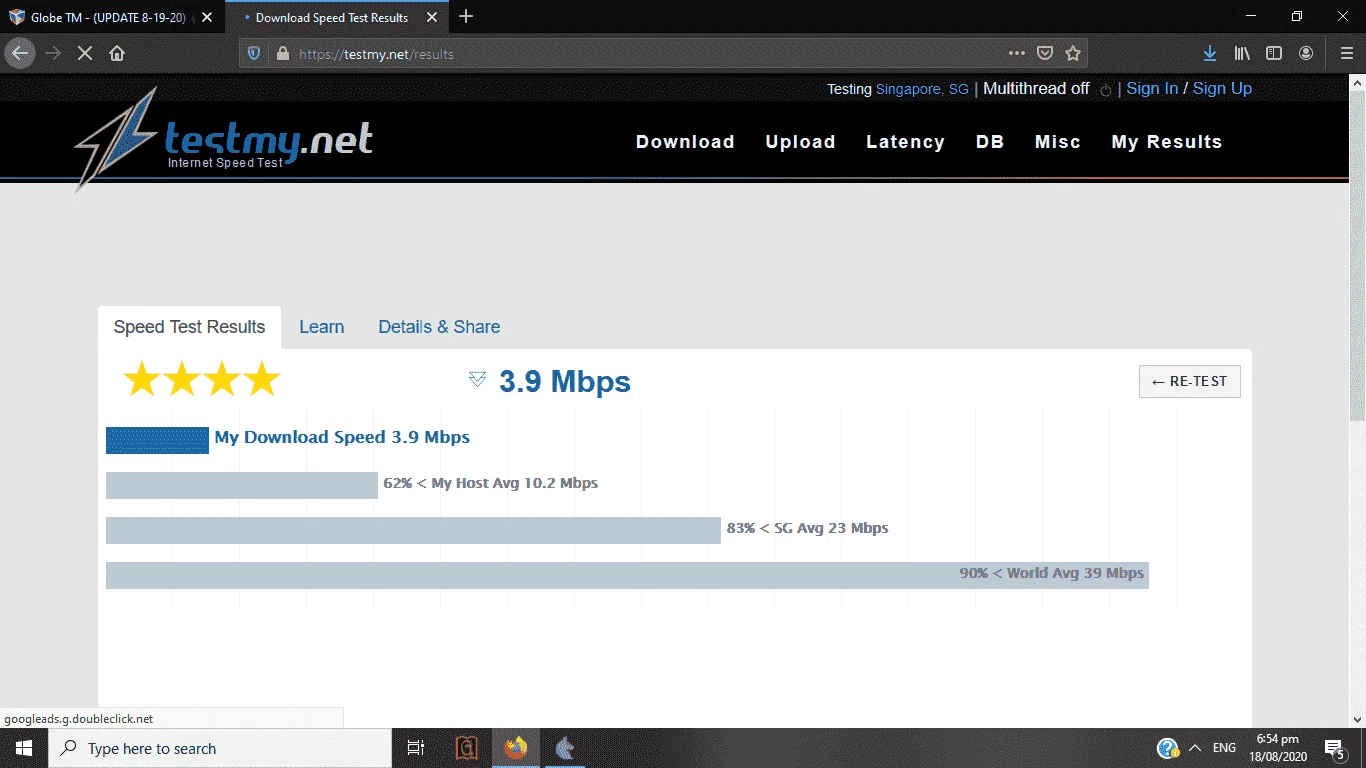Open a new browser tab
1366x768 pixels.
click(466, 17)
